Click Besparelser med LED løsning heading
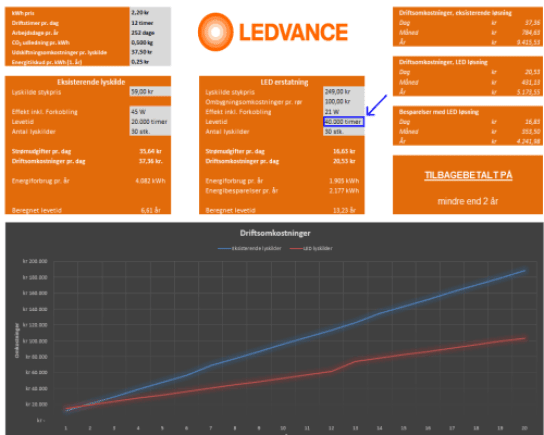The height and width of the screenshot is (435, 544). [x=439, y=112]
